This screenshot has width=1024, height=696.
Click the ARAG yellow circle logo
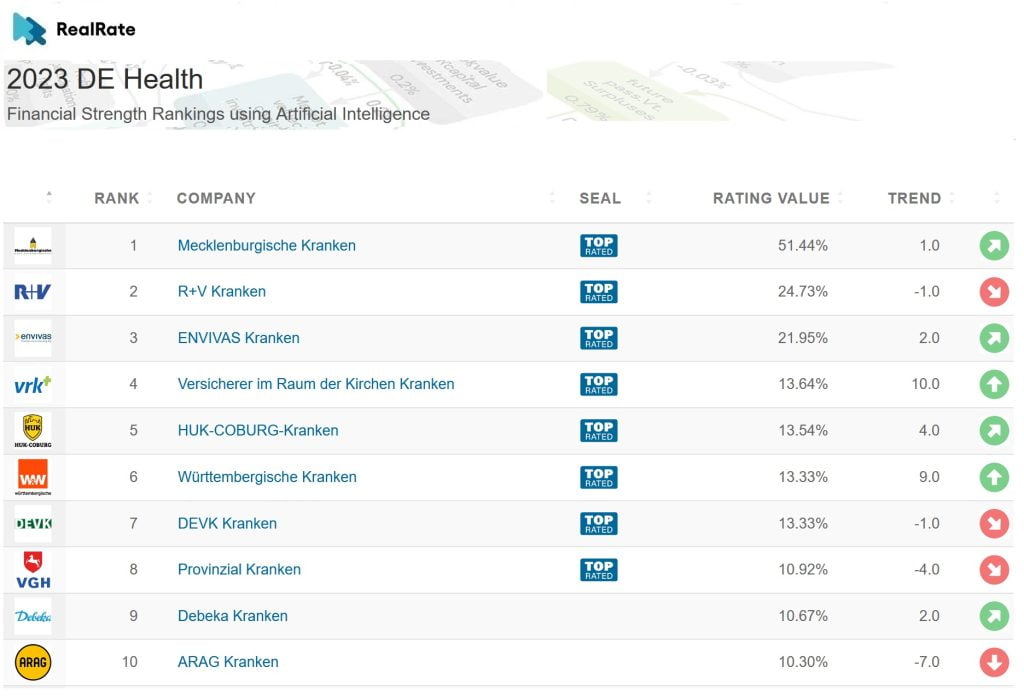(x=33, y=662)
